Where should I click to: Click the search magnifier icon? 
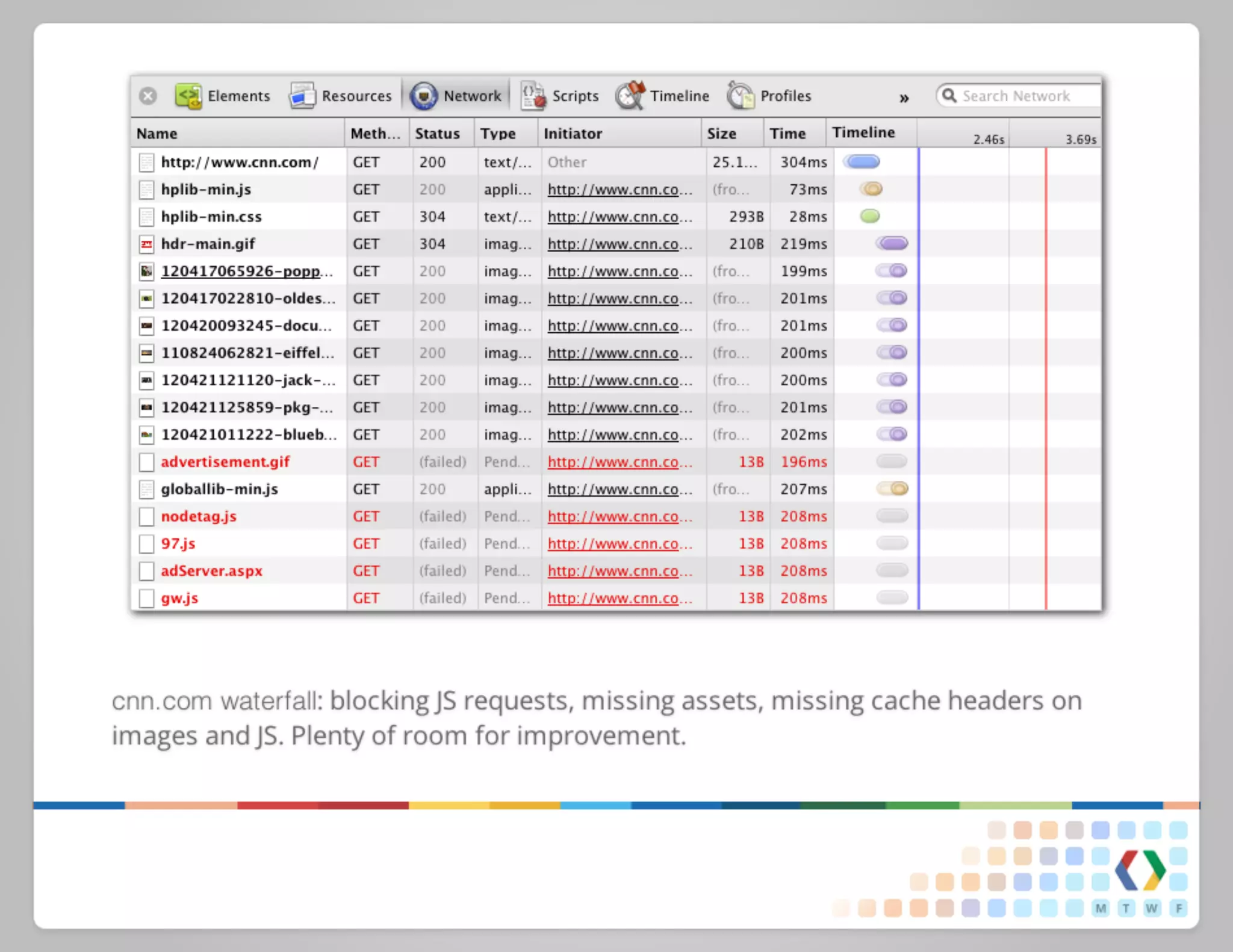point(949,96)
